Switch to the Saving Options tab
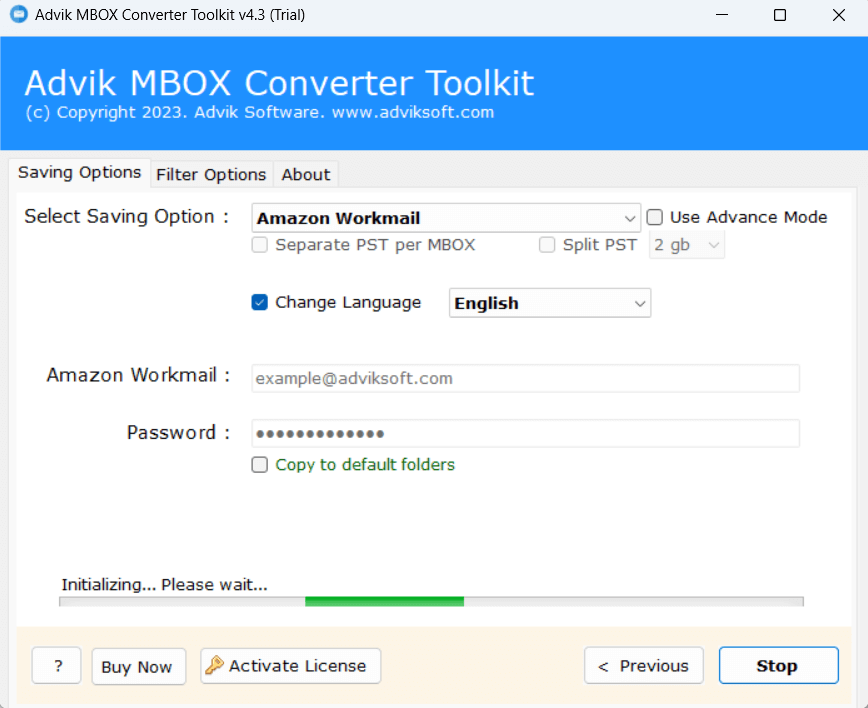Screen dimensions: 868x708 tap(80, 173)
